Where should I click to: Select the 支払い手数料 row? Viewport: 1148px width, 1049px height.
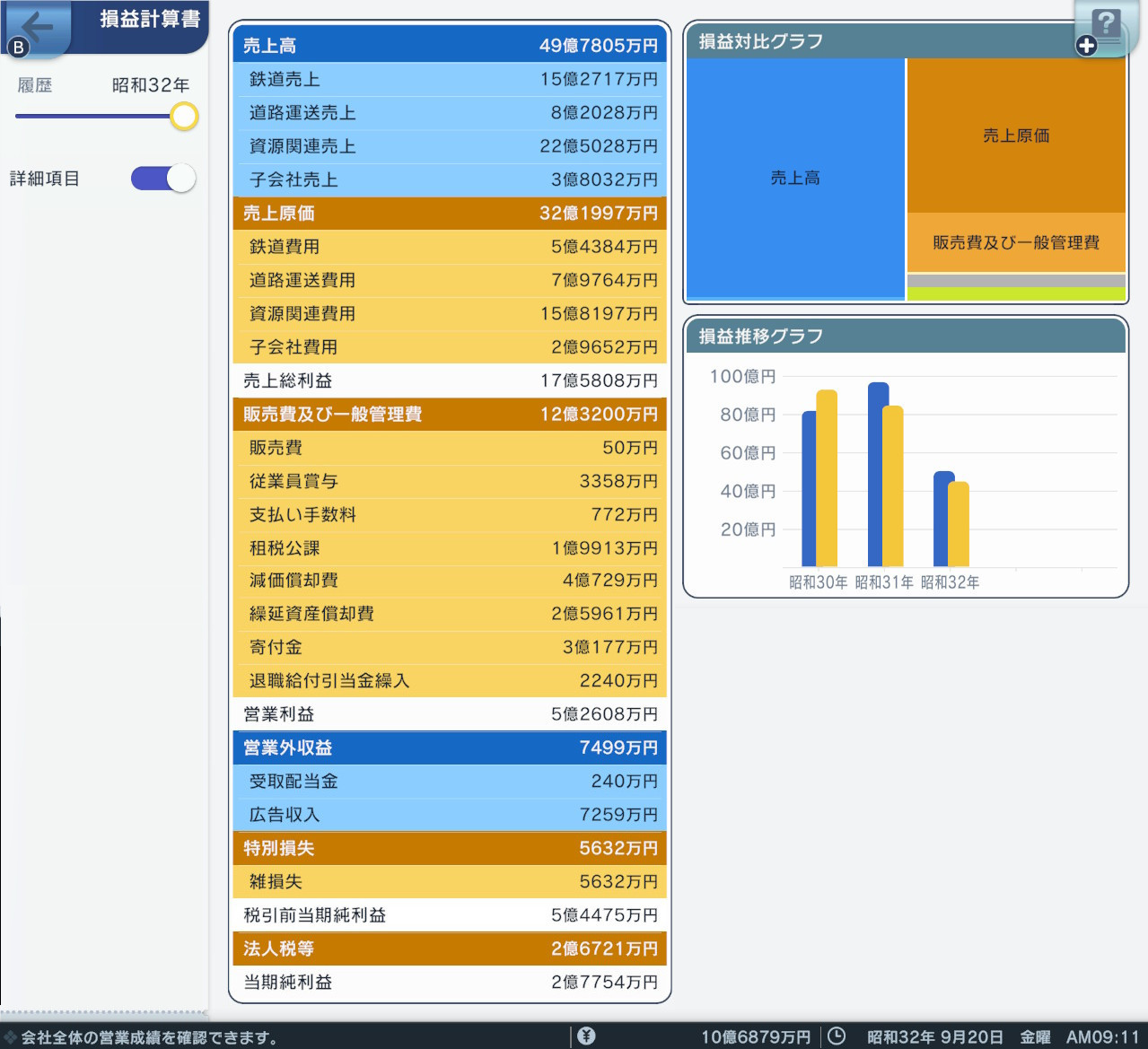450,514
